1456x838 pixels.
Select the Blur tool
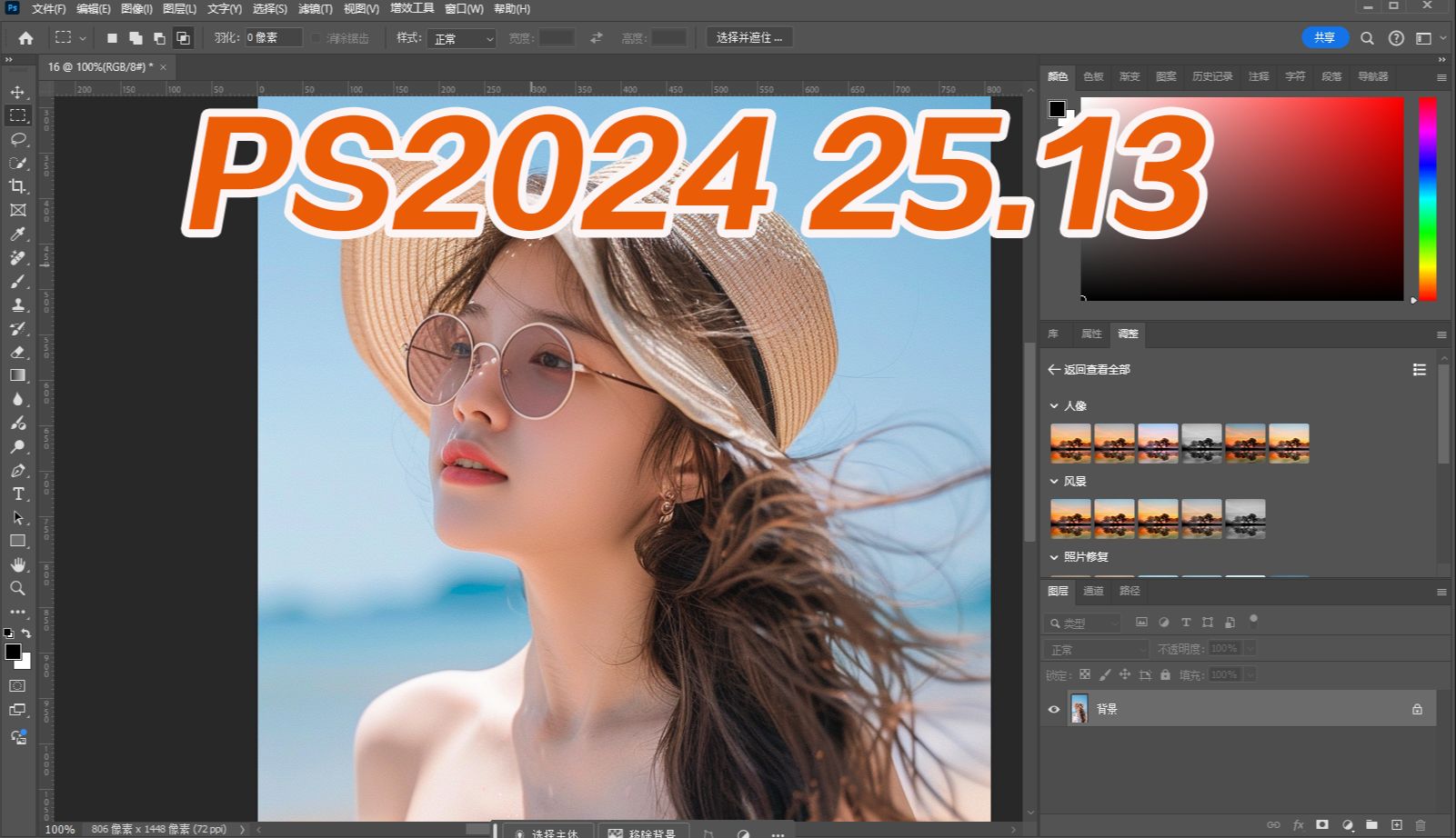click(x=17, y=399)
